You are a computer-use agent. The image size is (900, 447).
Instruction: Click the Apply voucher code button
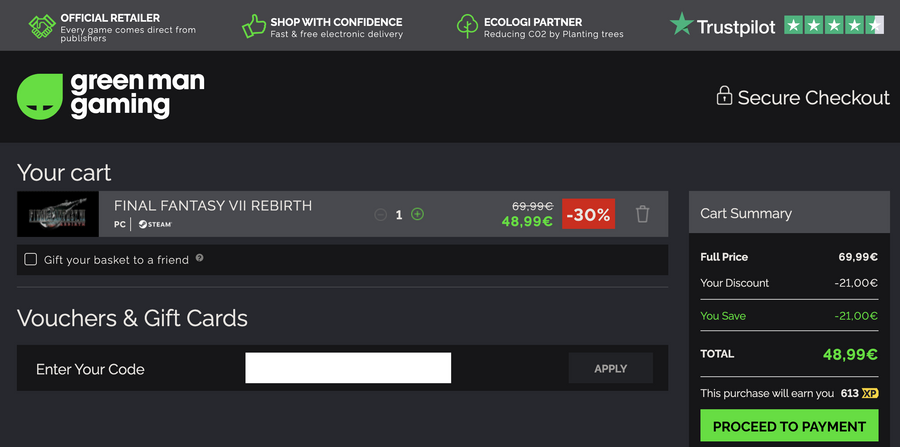coord(610,368)
